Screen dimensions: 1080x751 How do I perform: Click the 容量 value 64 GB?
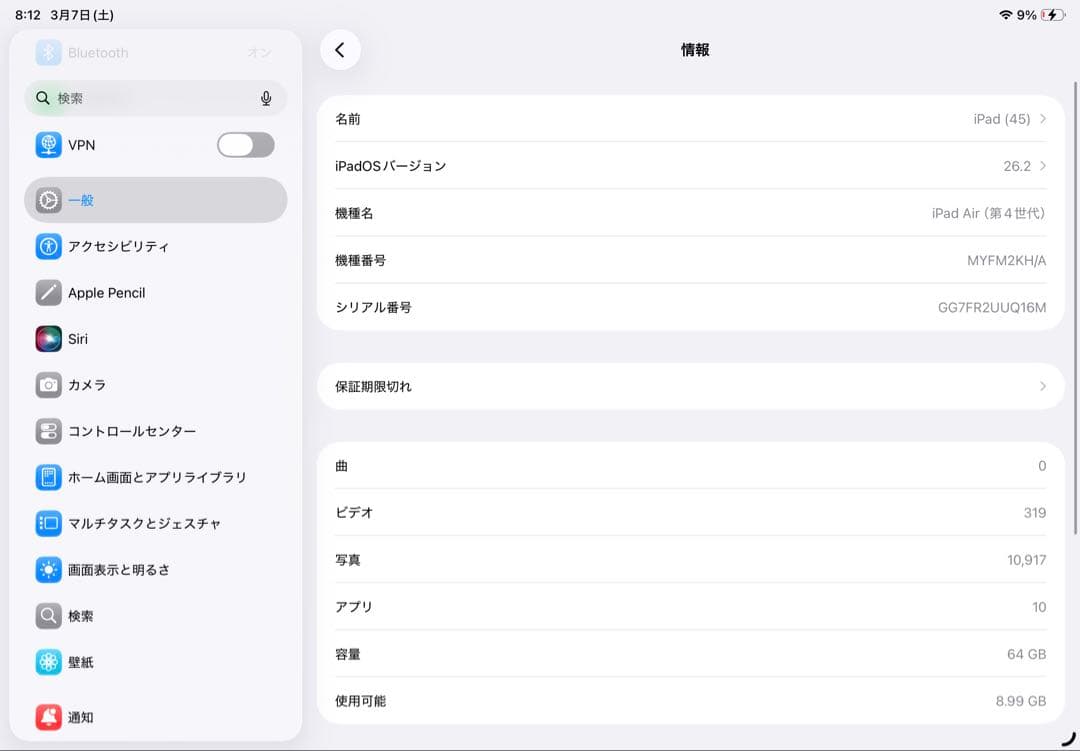coord(1026,654)
